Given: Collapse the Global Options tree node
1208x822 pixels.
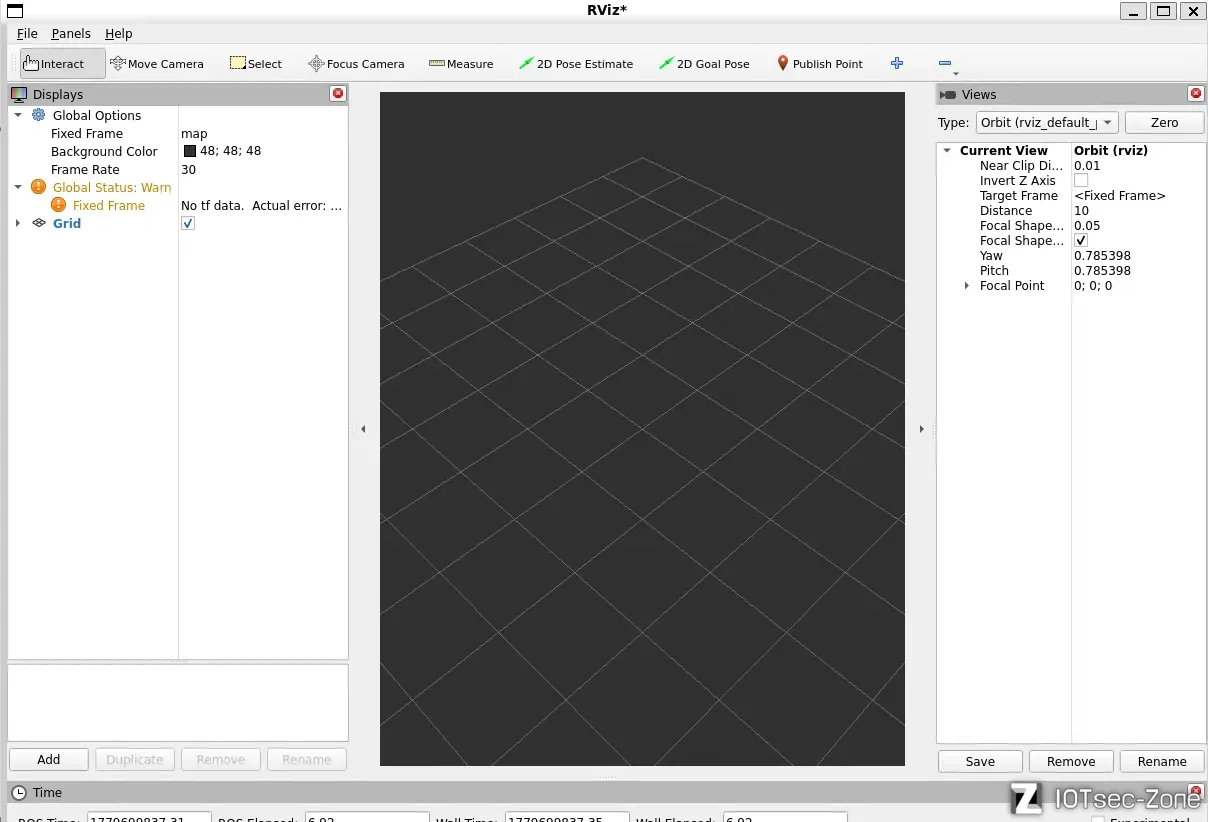Looking at the screenshot, I should (x=18, y=115).
